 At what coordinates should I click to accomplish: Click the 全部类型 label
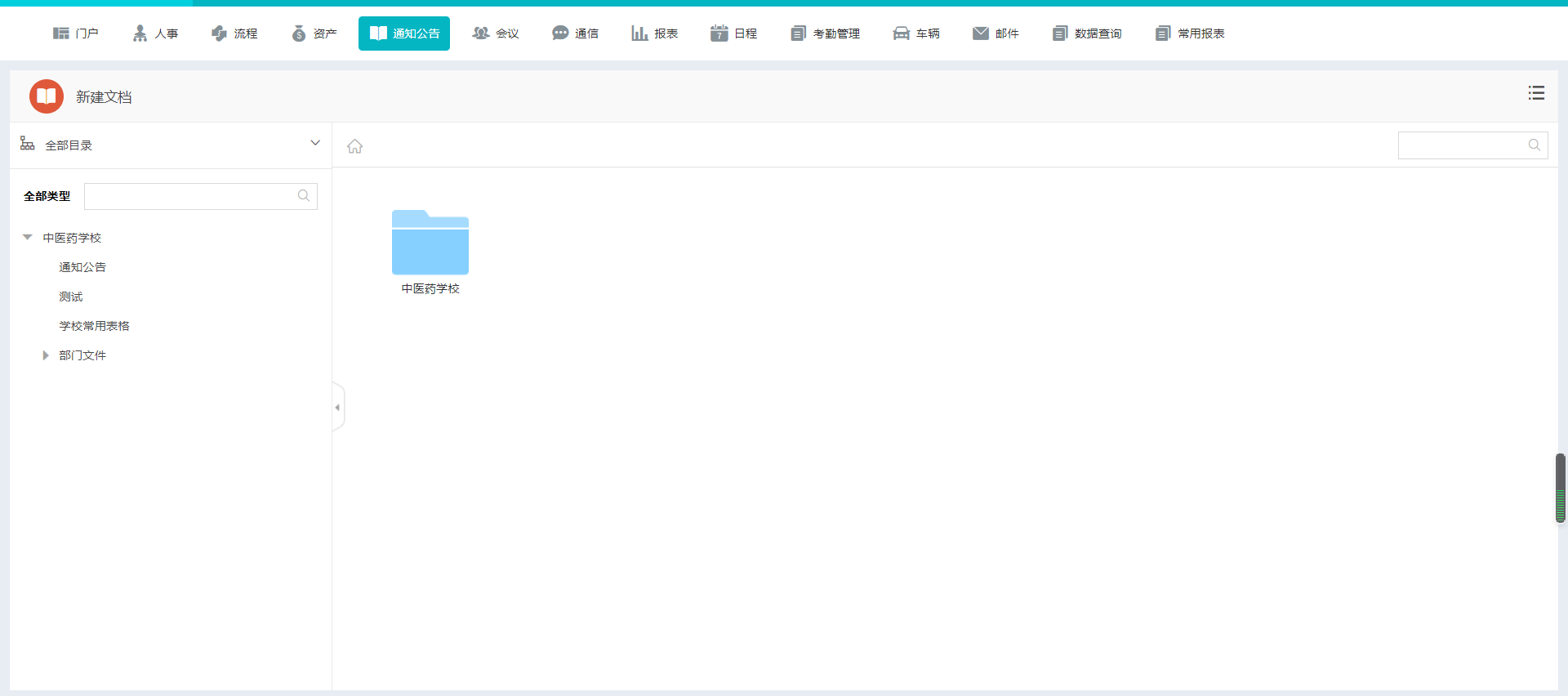point(47,196)
